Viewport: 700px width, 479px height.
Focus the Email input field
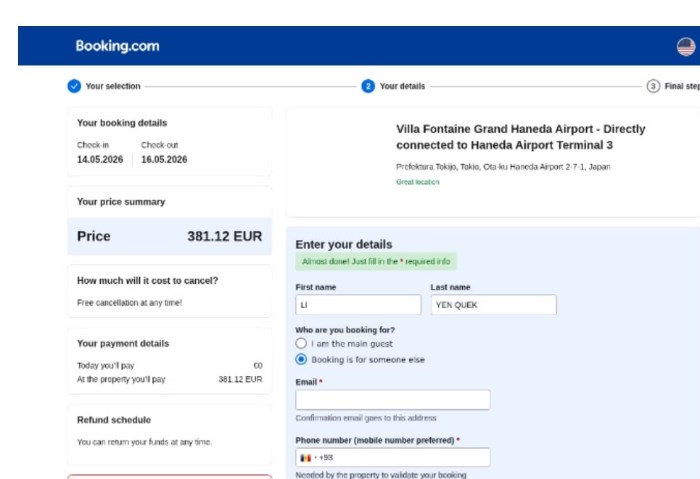[393, 400]
